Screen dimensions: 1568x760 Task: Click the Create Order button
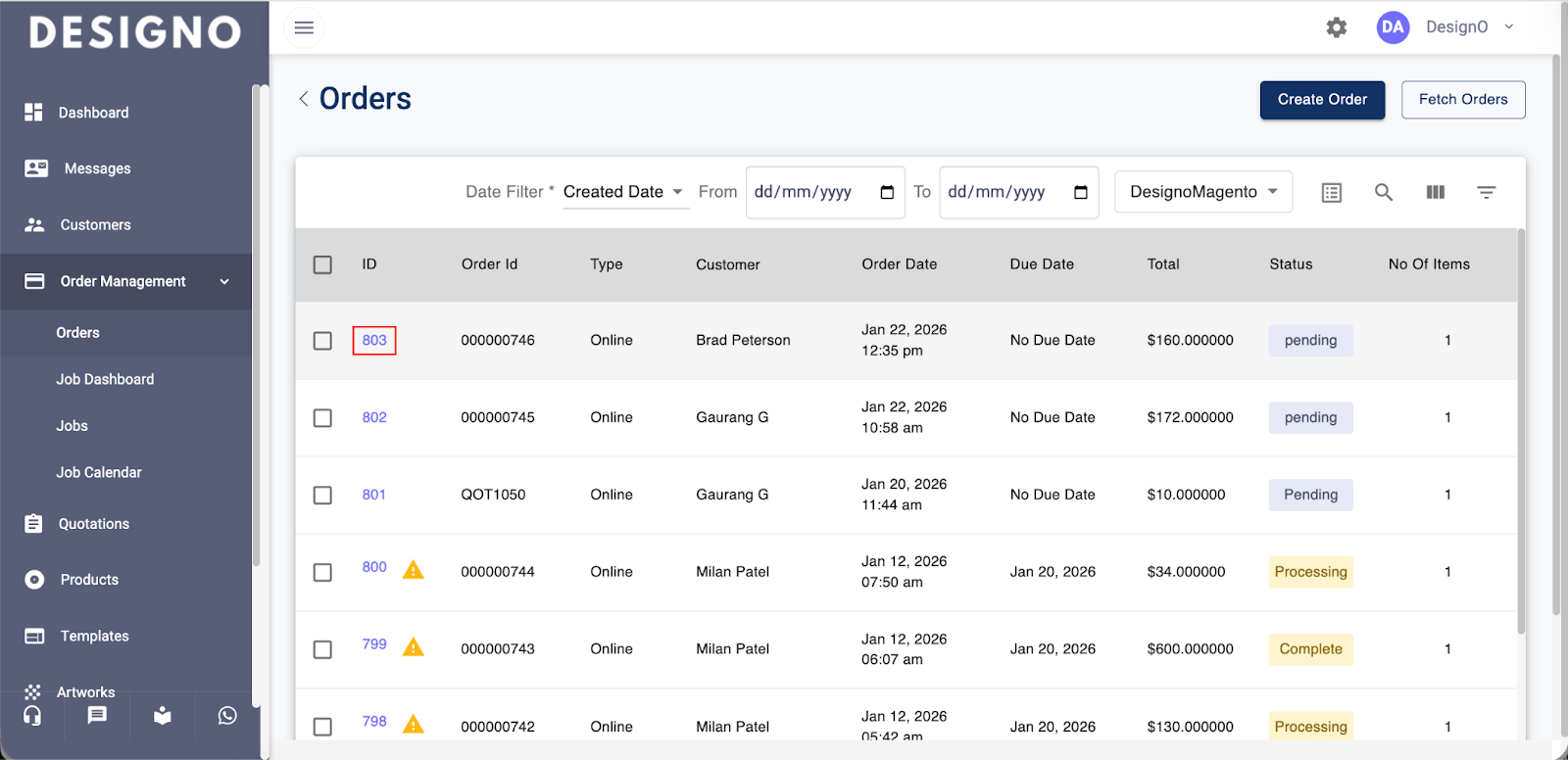click(x=1321, y=100)
